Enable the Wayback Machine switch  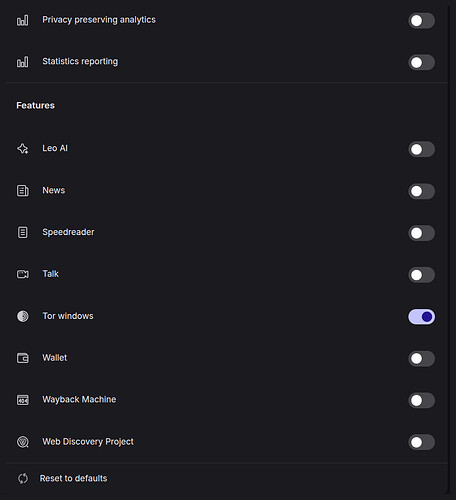tap(421, 400)
